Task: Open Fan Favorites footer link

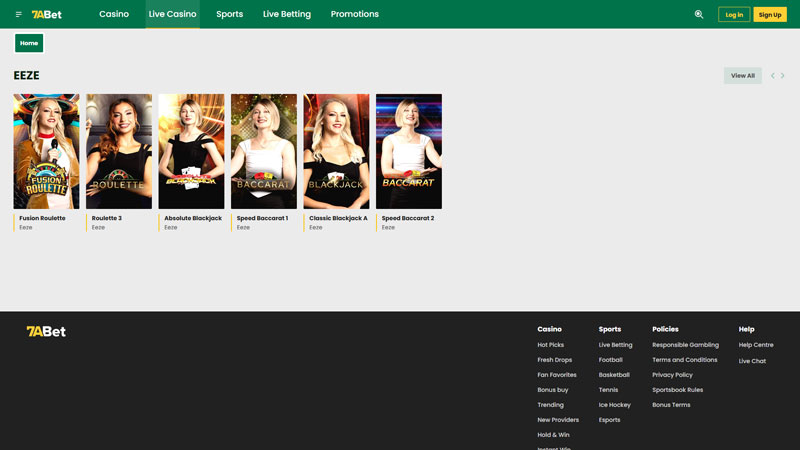Action: click(x=557, y=374)
